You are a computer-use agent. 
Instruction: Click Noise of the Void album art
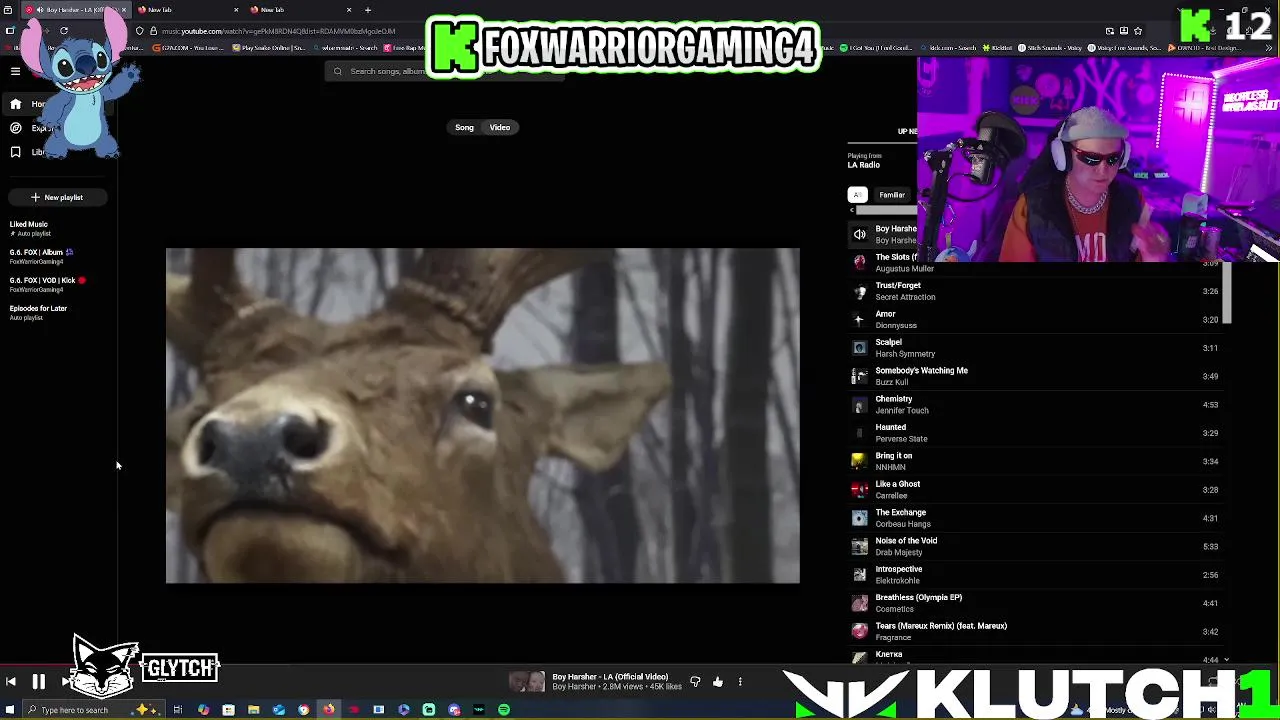click(x=859, y=546)
